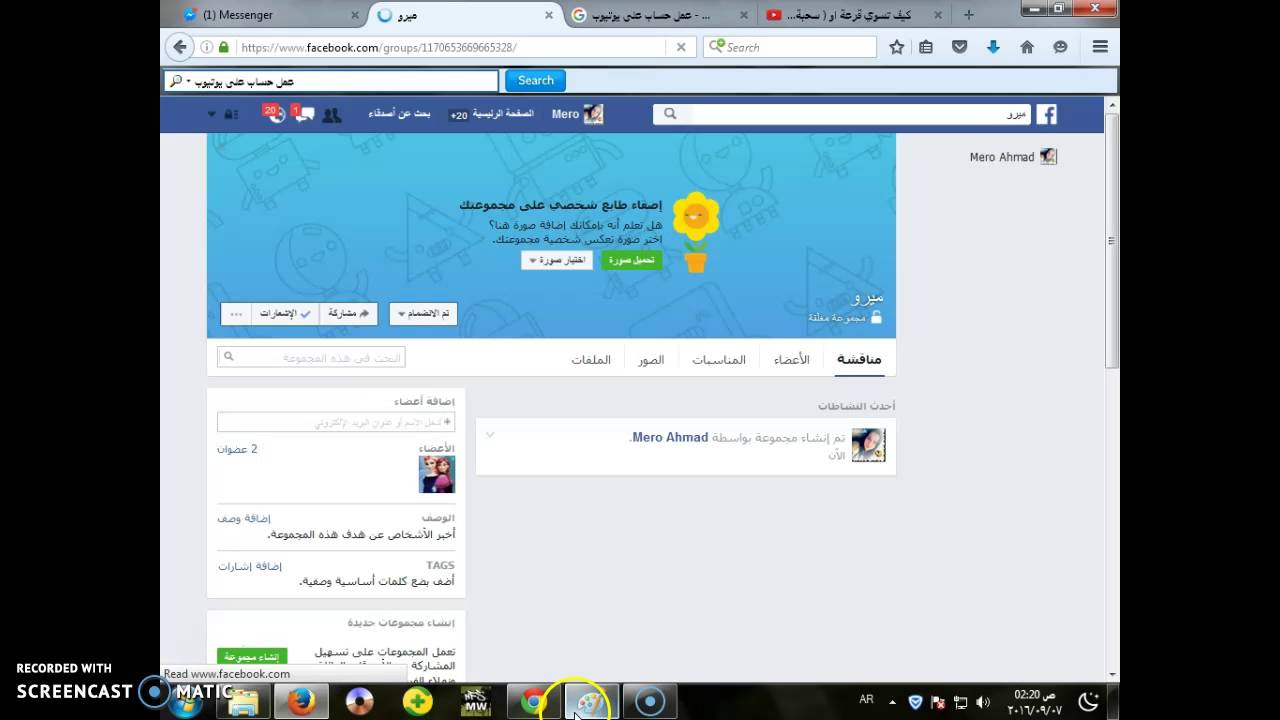Screen dimensions: 1280x720
Task: Go to Firefox home page icon
Action: [x=1027, y=47]
